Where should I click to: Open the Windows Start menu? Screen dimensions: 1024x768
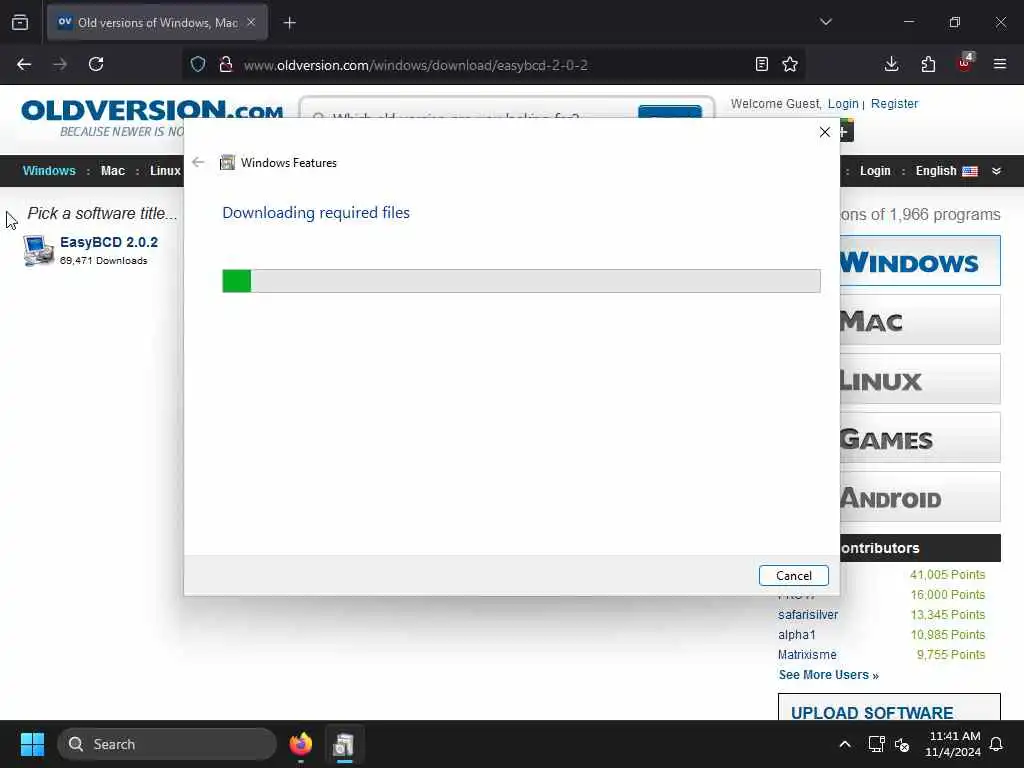(32, 744)
